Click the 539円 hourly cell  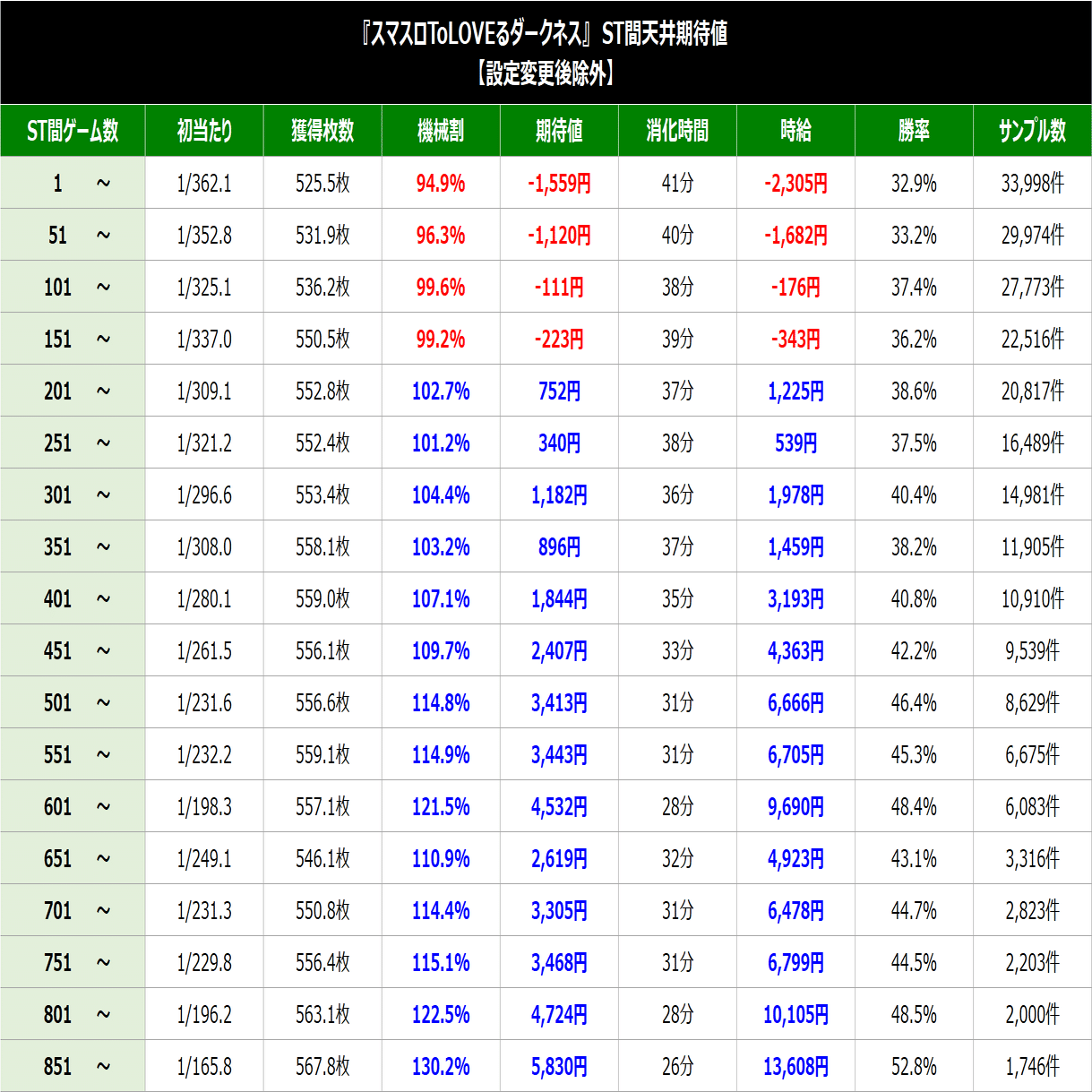point(795,443)
